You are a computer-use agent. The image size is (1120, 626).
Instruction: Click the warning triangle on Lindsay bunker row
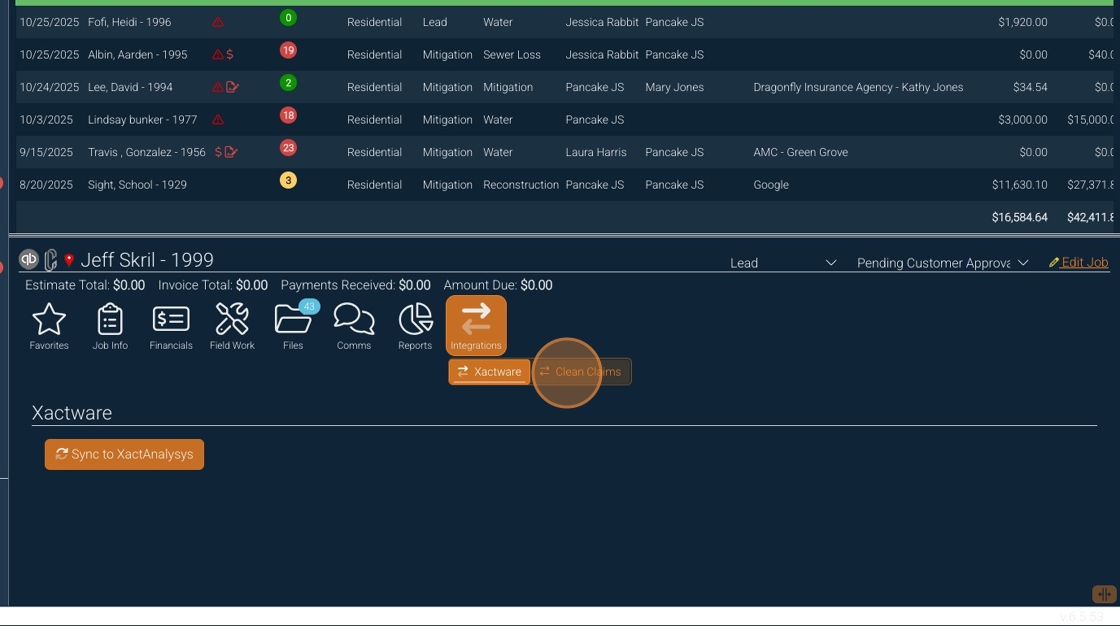218,119
